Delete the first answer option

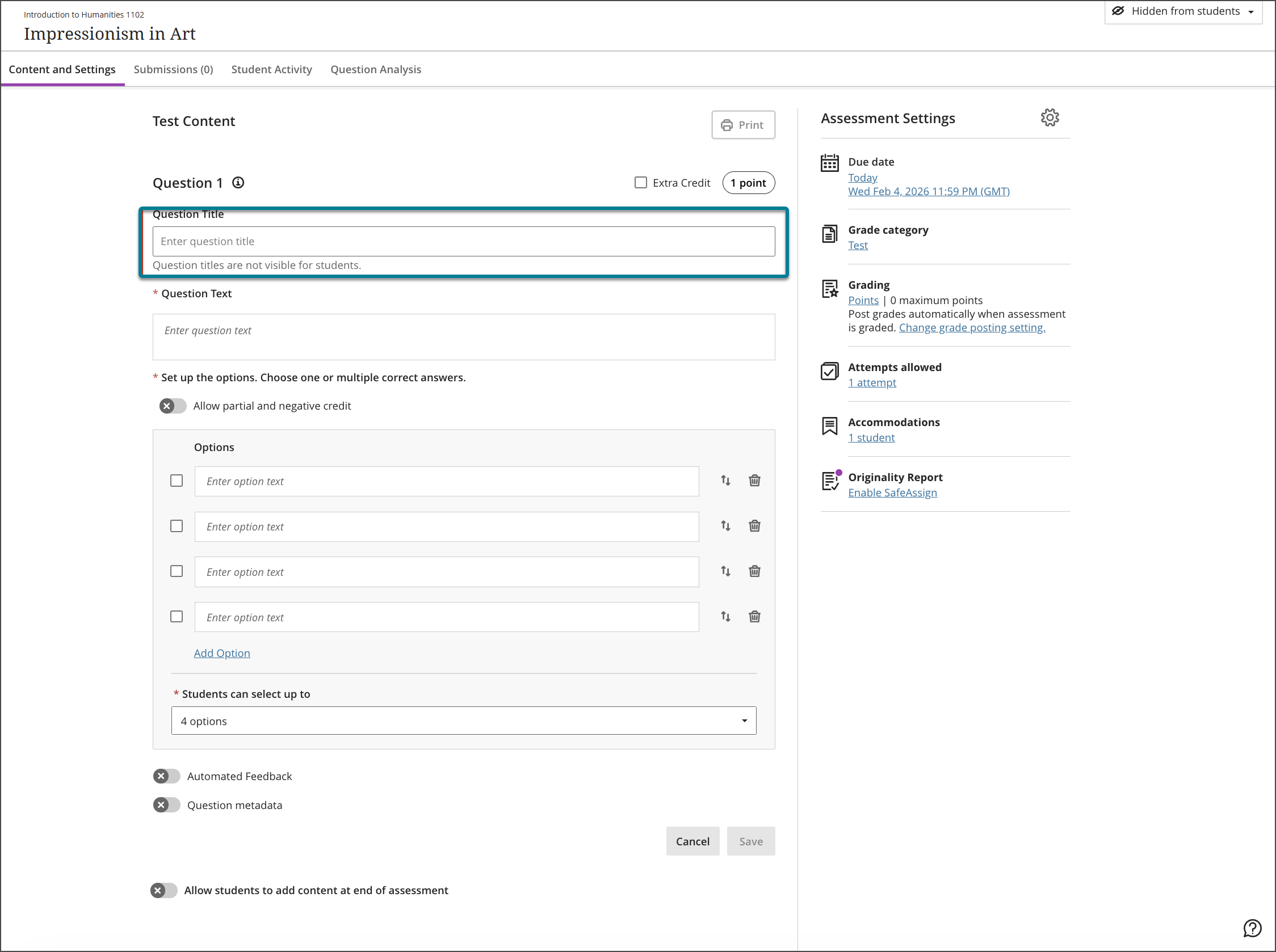pyautogui.click(x=754, y=480)
